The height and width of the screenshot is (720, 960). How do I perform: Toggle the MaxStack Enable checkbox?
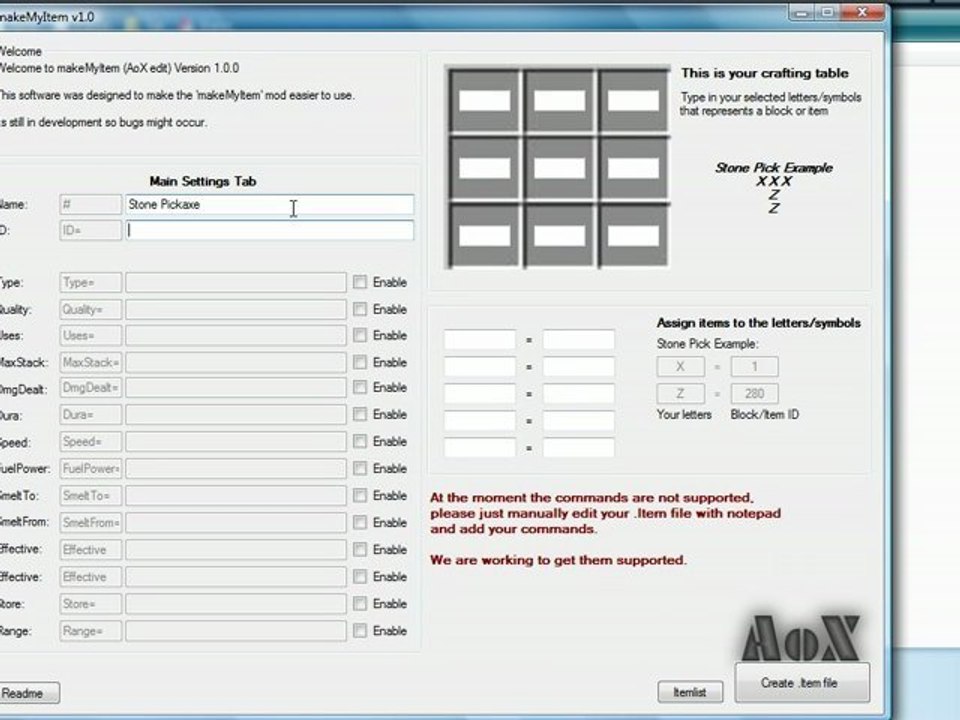[x=360, y=362]
